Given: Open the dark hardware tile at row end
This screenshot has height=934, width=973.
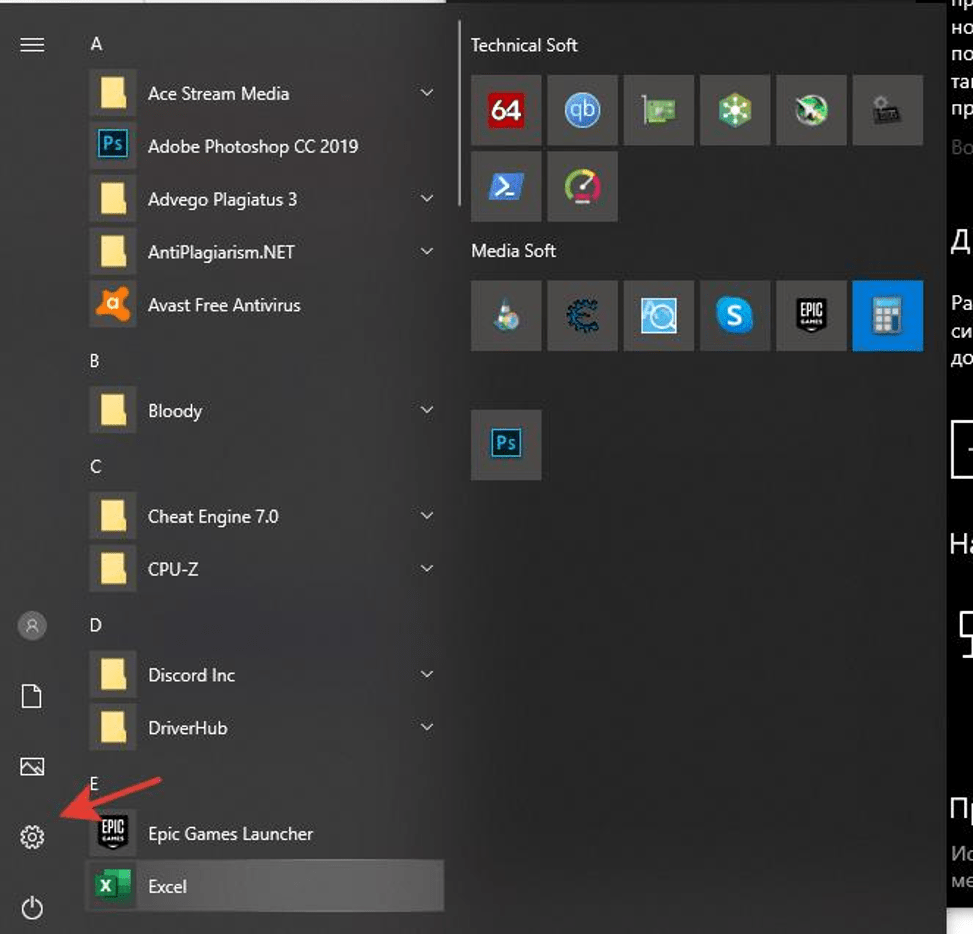Looking at the screenshot, I should point(887,110).
